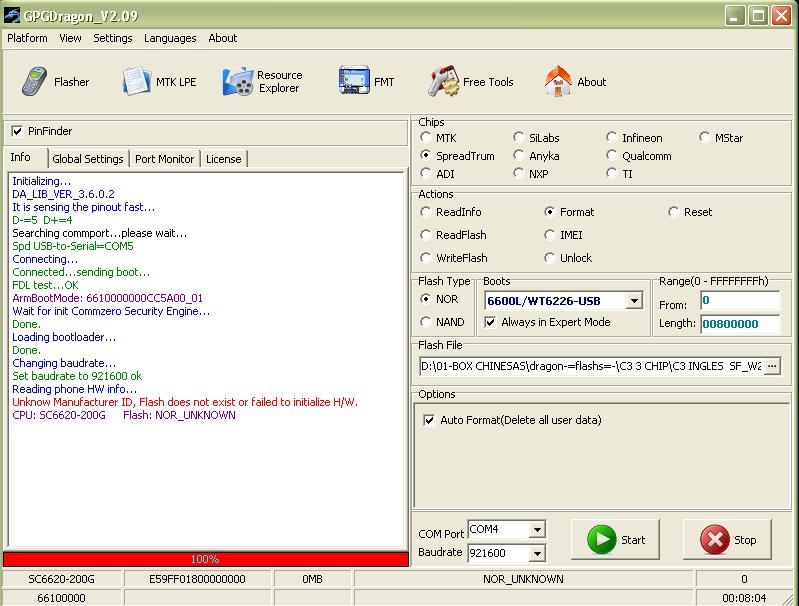Choose the MStar chip option
This screenshot has height=606, width=799.
pyautogui.click(x=705, y=138)
